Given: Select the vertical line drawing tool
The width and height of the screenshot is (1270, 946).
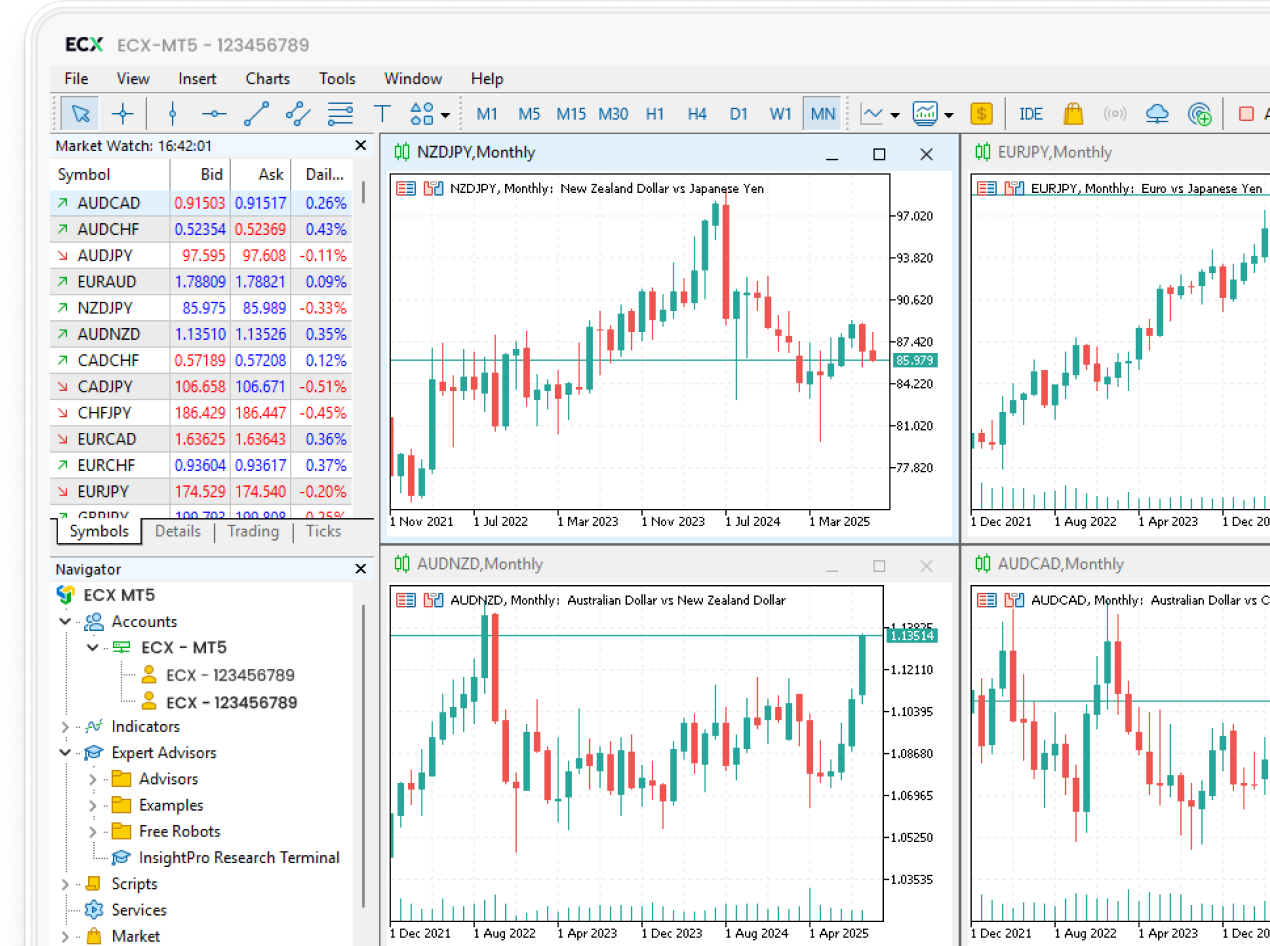Looking at the screenshot, I should point(172,114).
